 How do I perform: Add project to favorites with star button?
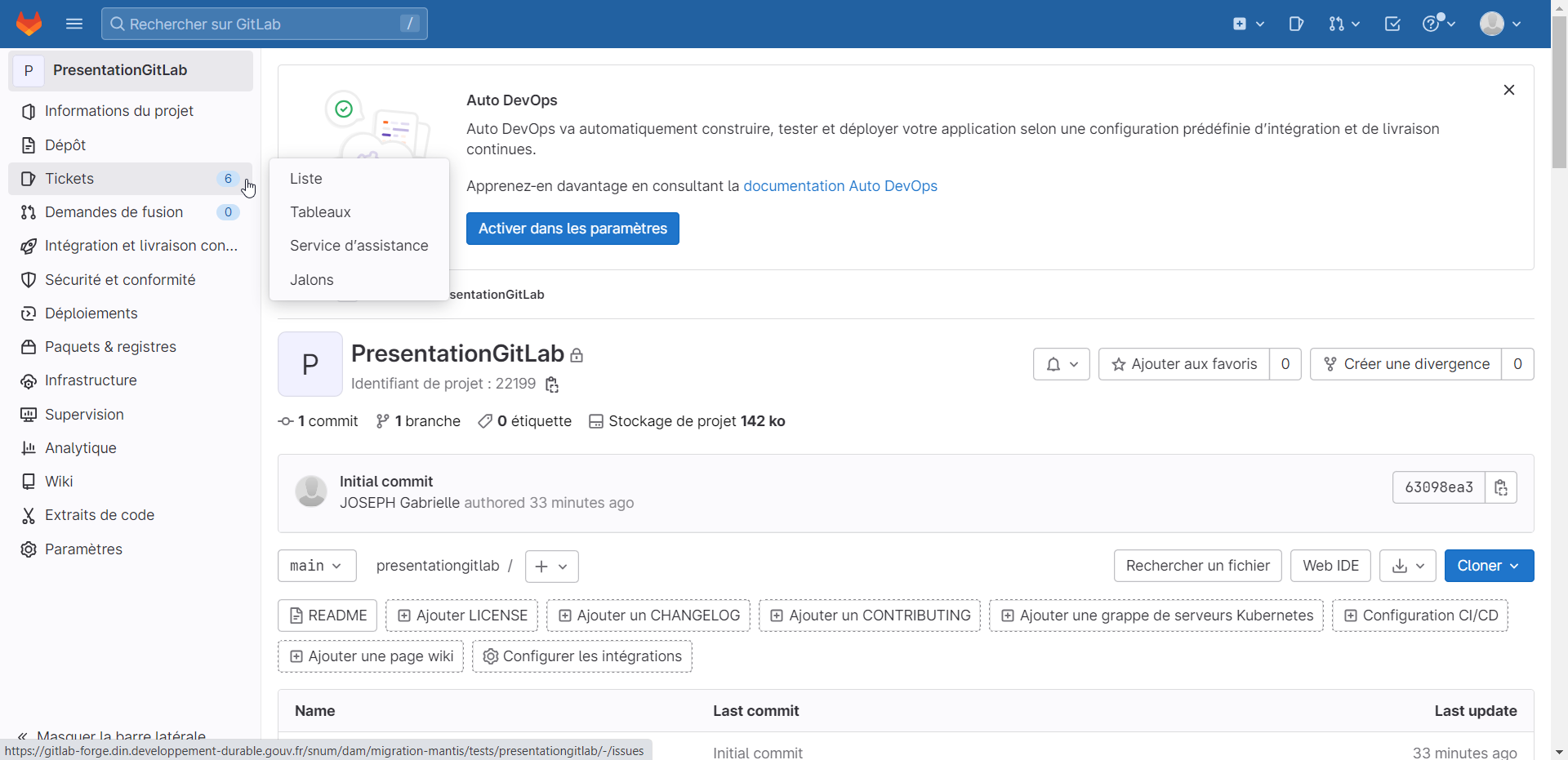click(1184, 364)
